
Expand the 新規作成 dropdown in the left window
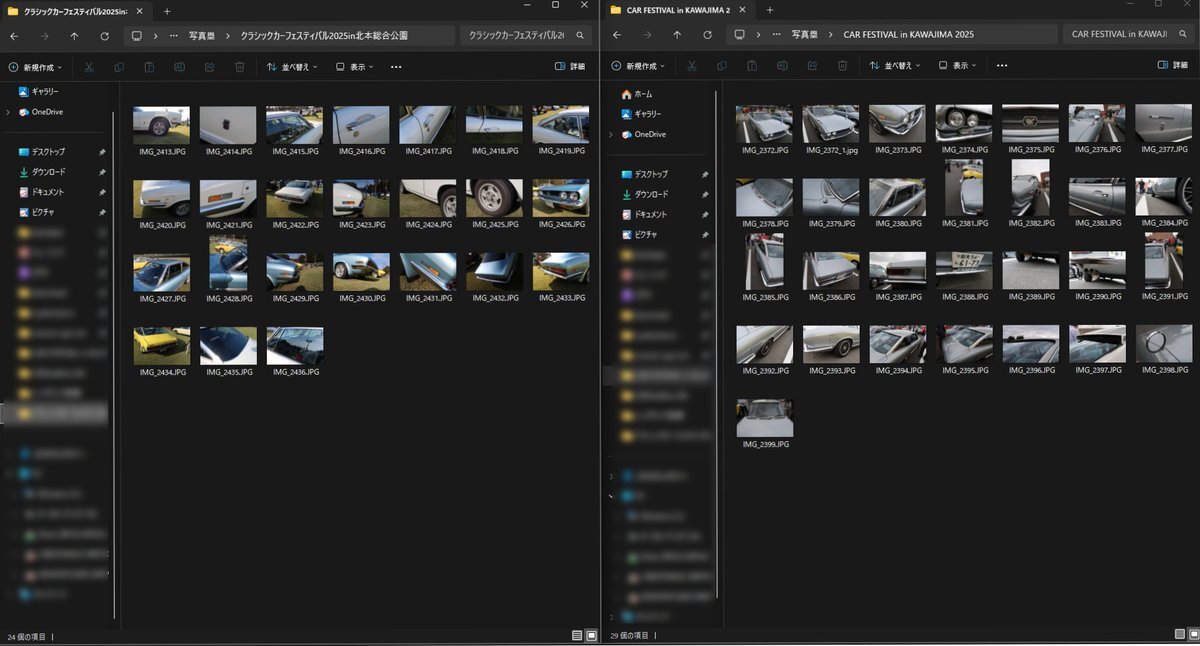pos(35,67)
